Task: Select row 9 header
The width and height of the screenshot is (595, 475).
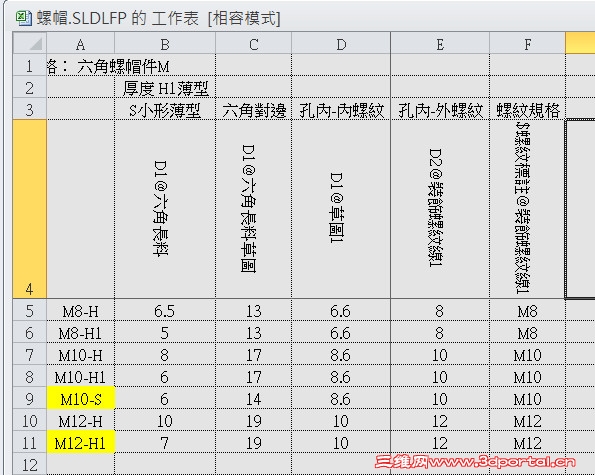Action: click(x=30, y=398)
